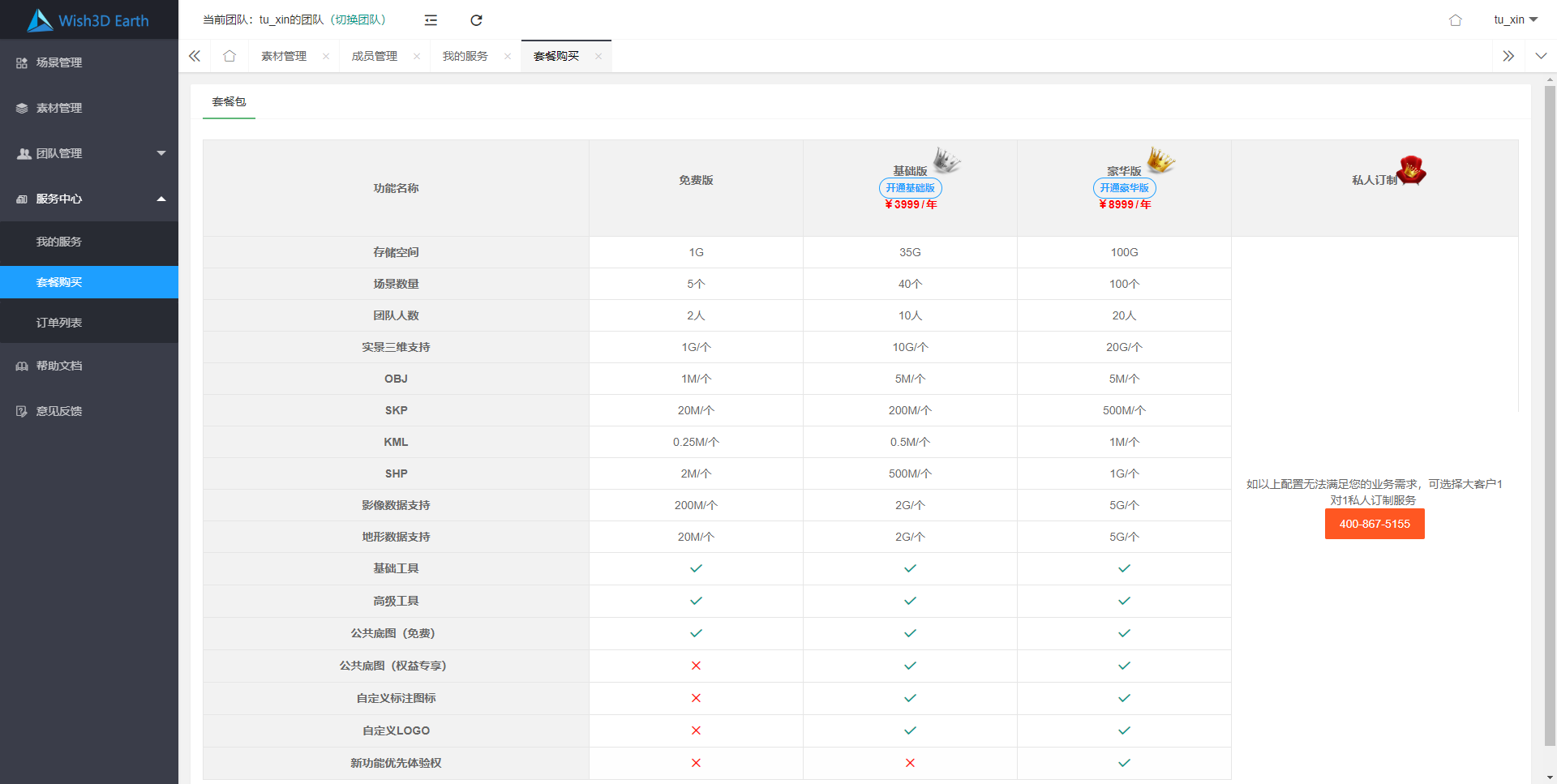The image size is (1557, 784).
Task: Click the 开通基础版 button
Action: point(910,188)
